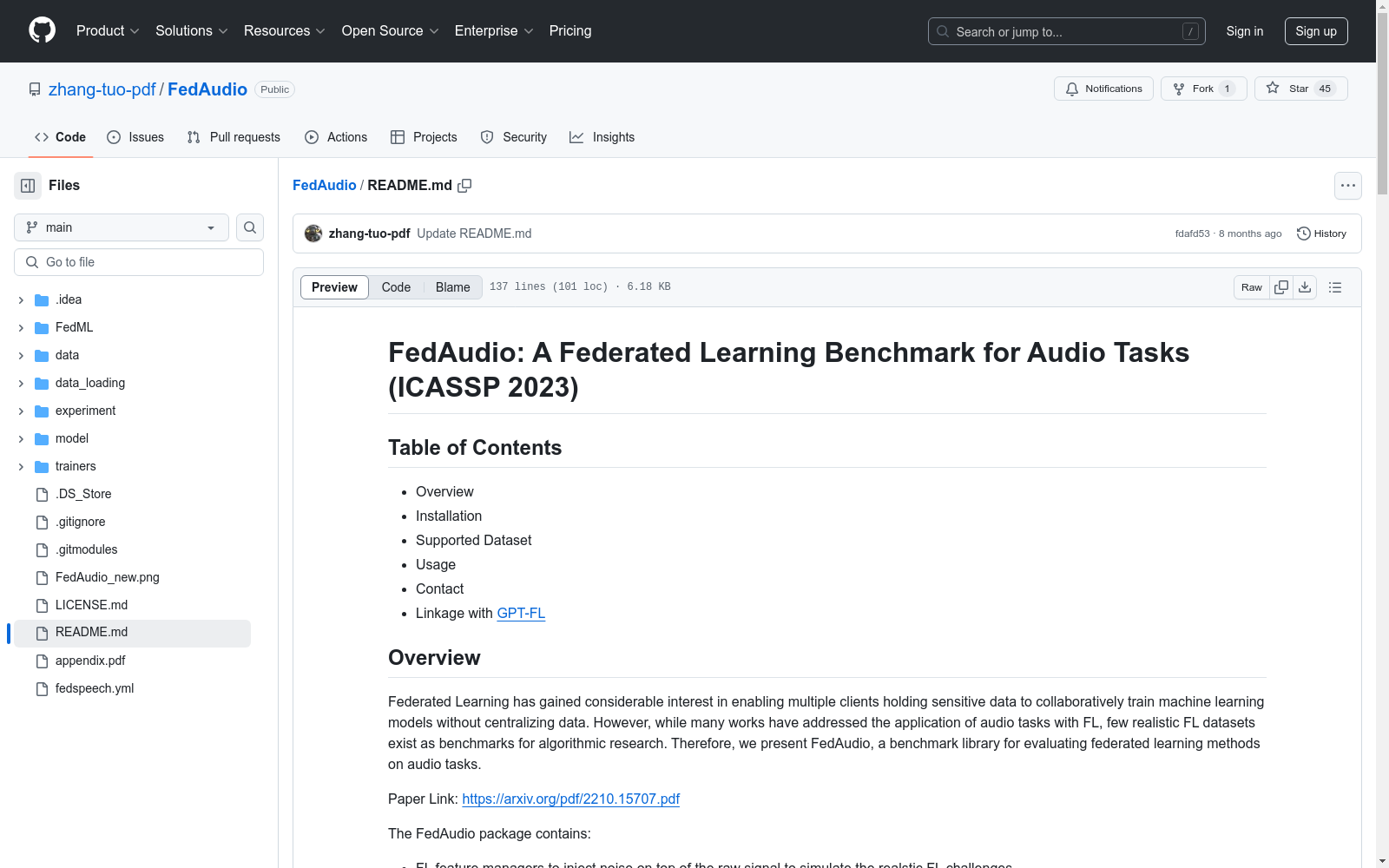Open Notifications bell button
Image resolution: width=1389 pixels, height=868 pixels.
pos(1103,89)
